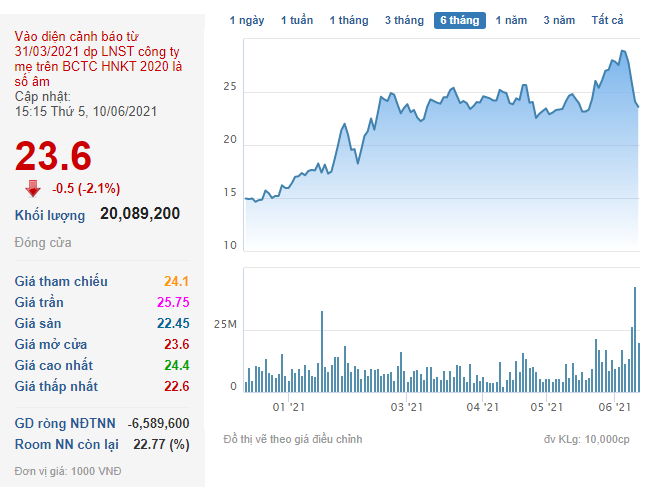Click the tallest volume bar in June
This screenshot has height=491, width=669.
coord(635,338)
